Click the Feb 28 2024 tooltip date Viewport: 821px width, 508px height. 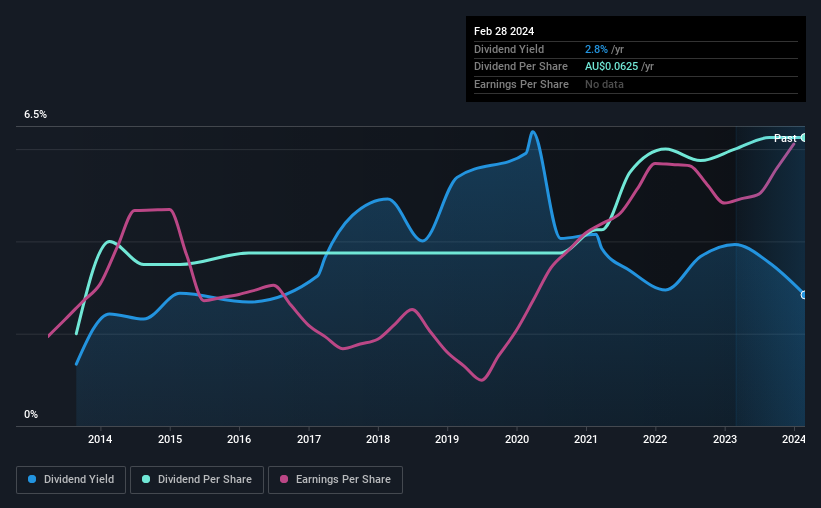coord(504,31)
